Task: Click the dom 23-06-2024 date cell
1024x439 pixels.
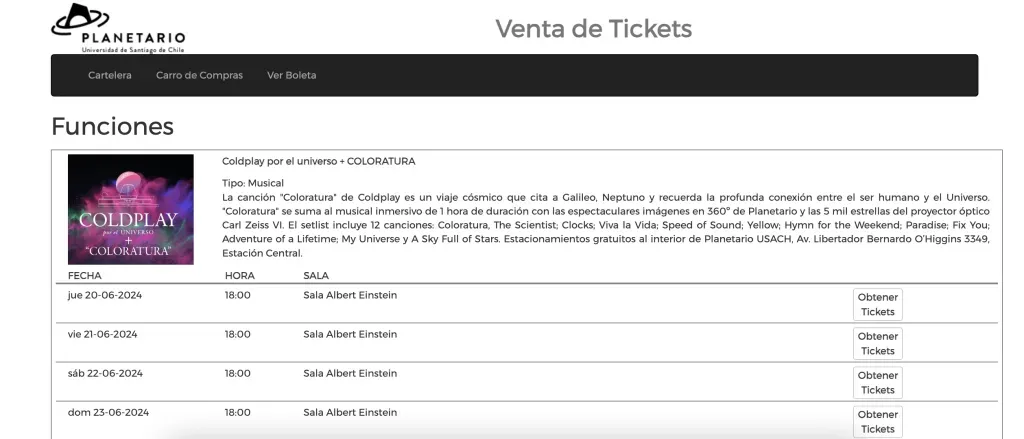Action: [x=108, y=412]
